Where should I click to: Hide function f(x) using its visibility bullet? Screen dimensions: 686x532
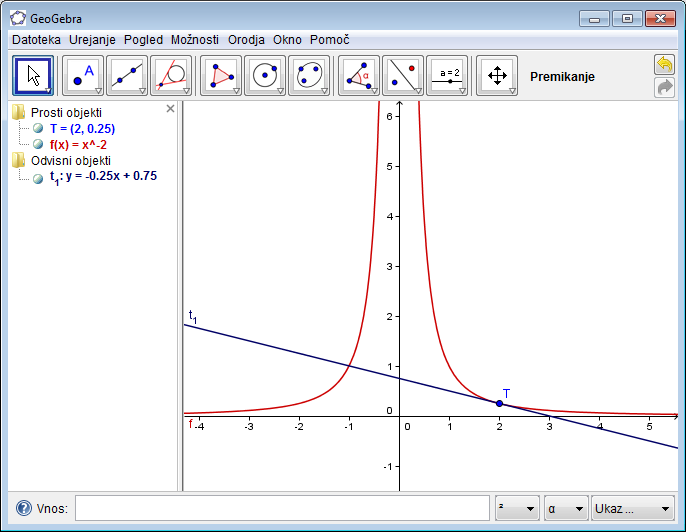[x=38, y=144]
